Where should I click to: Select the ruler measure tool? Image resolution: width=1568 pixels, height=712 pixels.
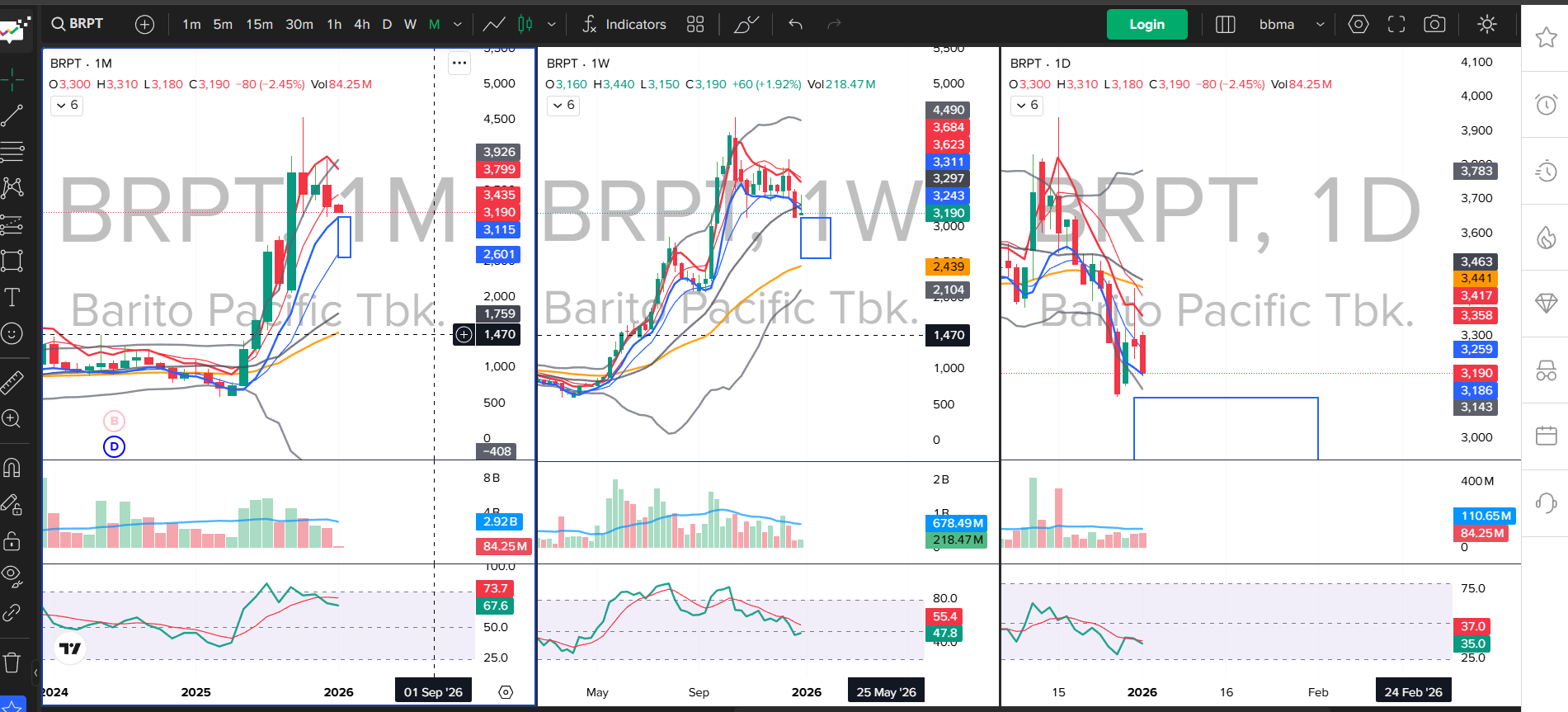[x=12, y=382]
